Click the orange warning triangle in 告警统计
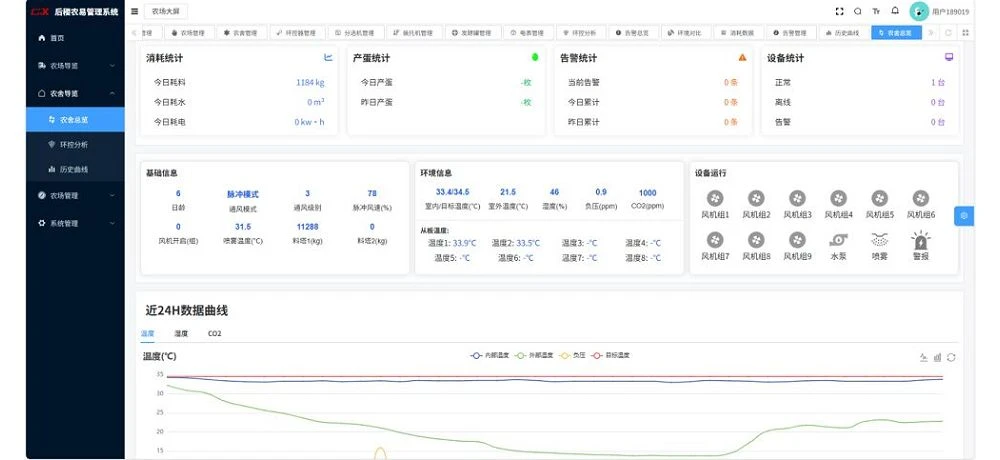The width and height of the screenshot is (1000, 460). coord(742,57)
